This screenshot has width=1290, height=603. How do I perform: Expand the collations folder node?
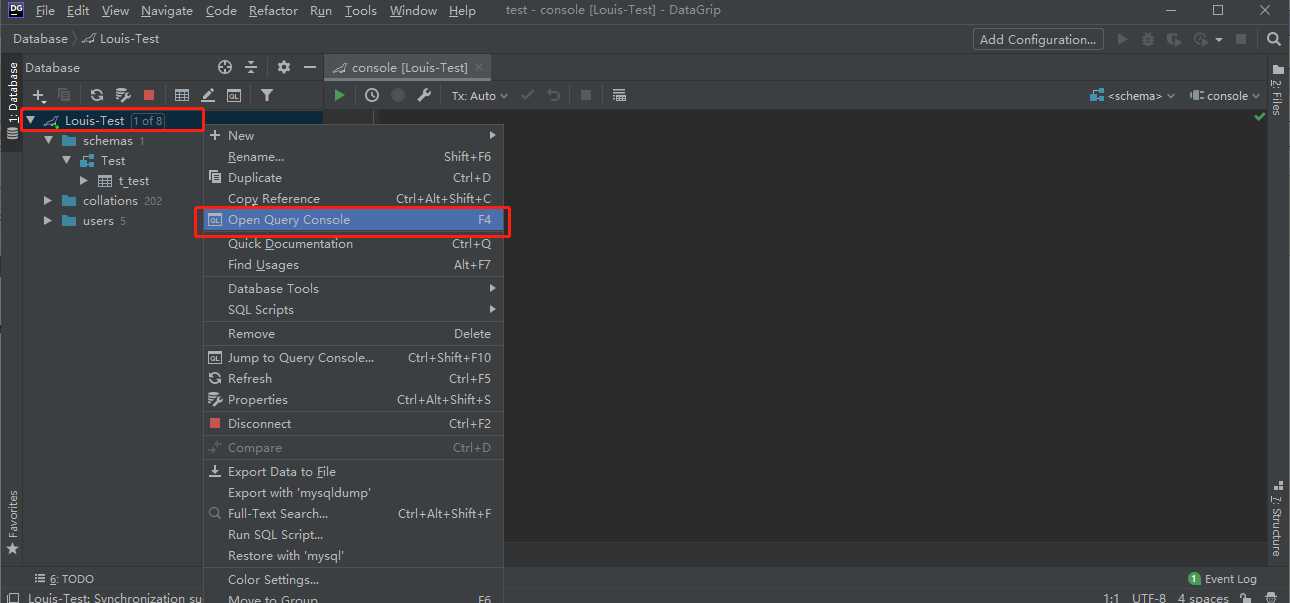tap(48, 201)
